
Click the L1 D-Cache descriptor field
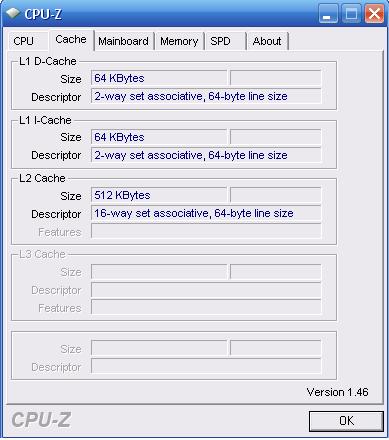click(206, 96)
